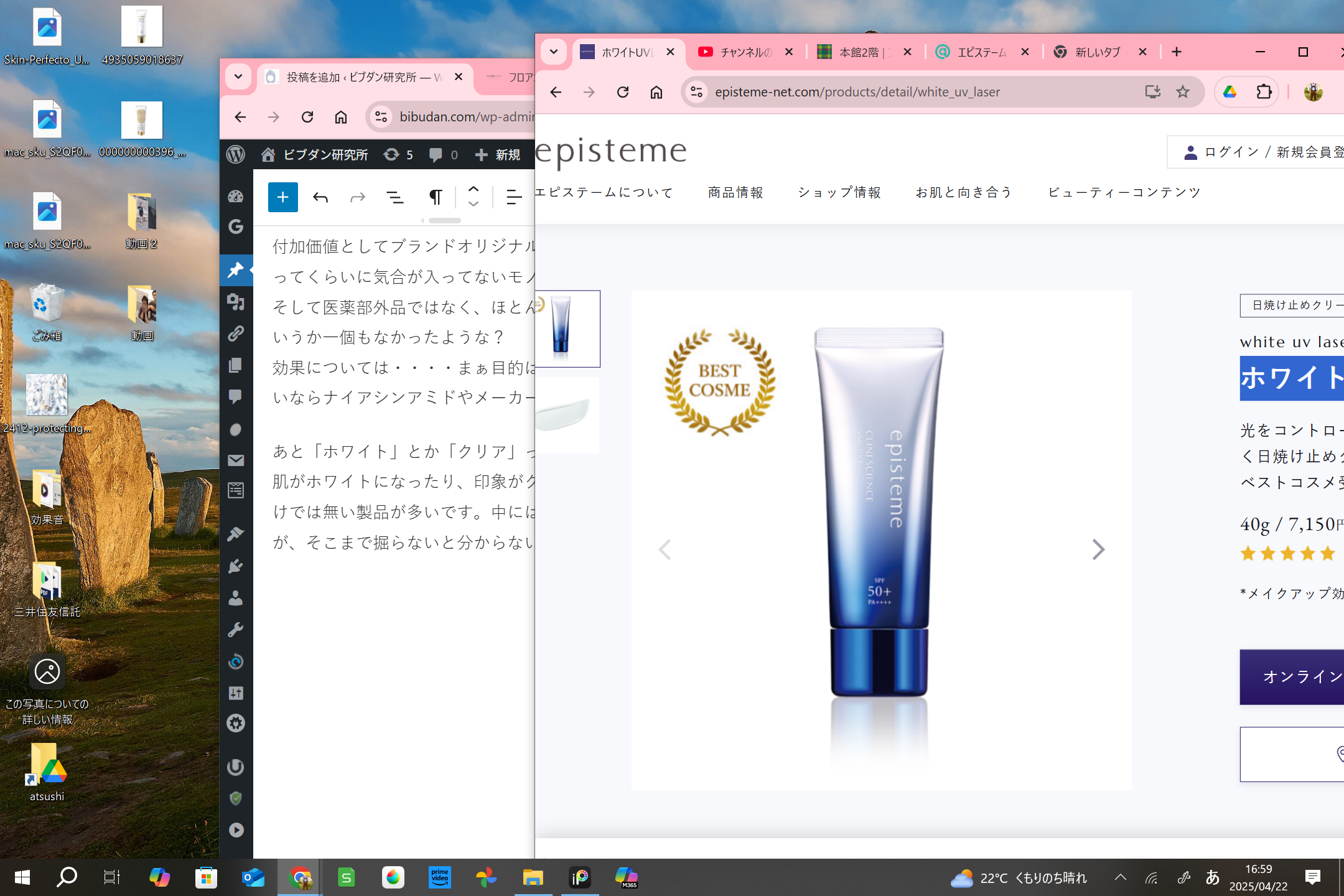This screenshot has height=896, width=1344.
Task: Open the Comments sidebar icon
Action: click(x=236, y=397)
